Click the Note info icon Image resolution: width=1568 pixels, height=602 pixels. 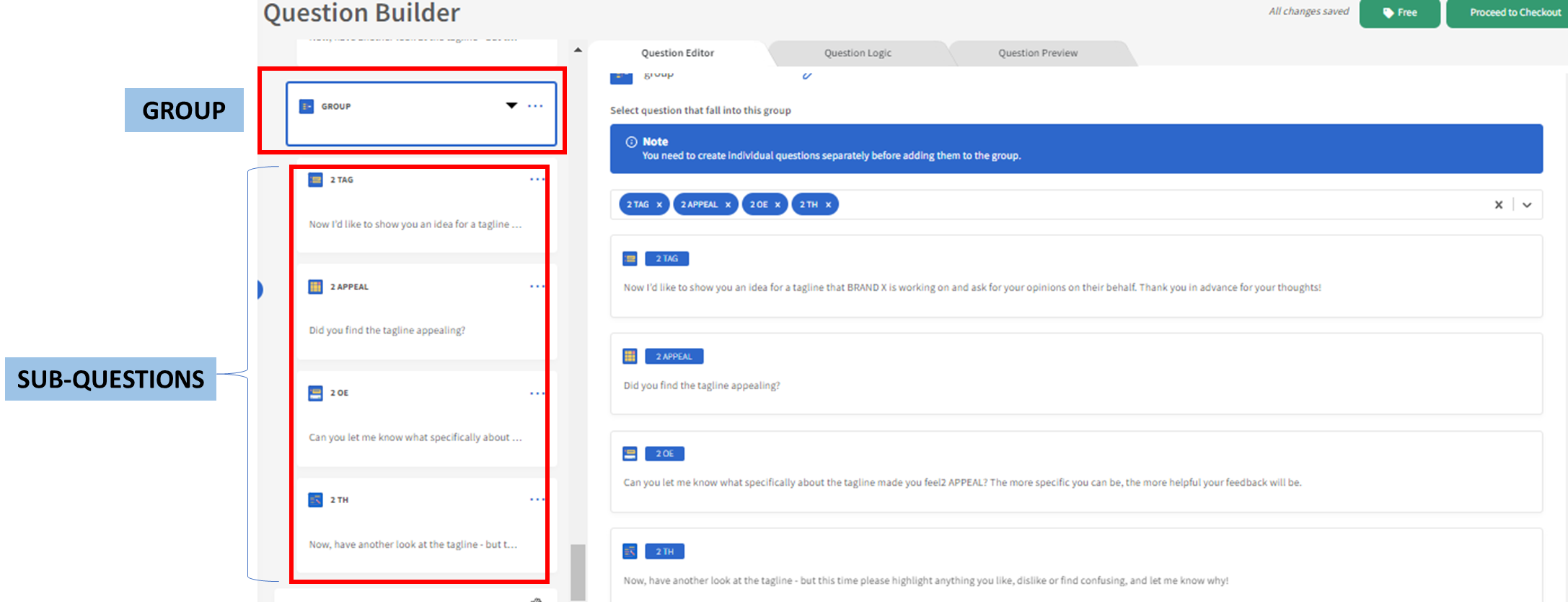point(631,142)
